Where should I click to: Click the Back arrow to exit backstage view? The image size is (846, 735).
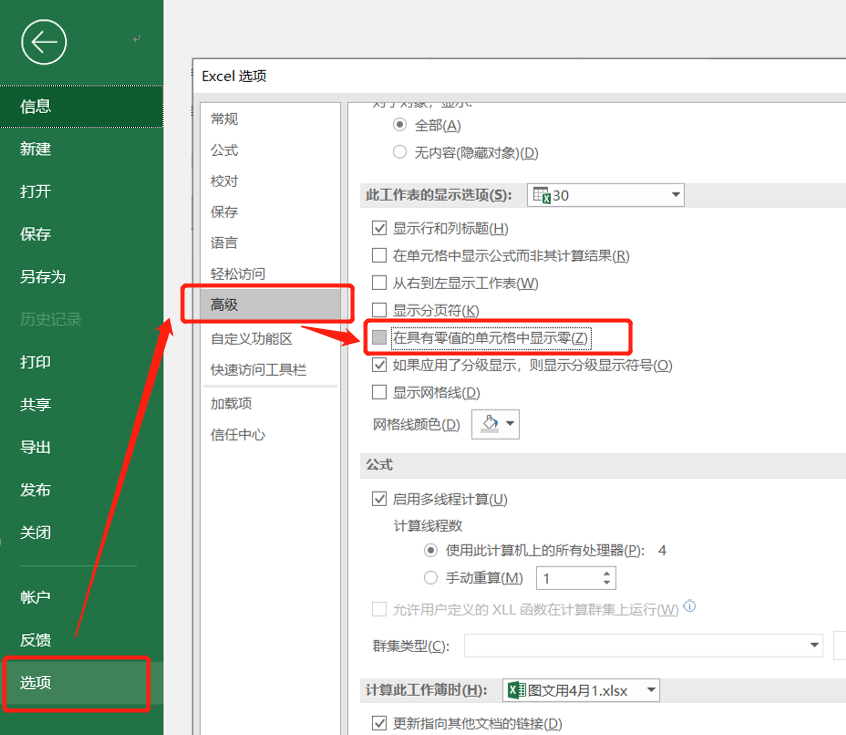click(44, 42)
